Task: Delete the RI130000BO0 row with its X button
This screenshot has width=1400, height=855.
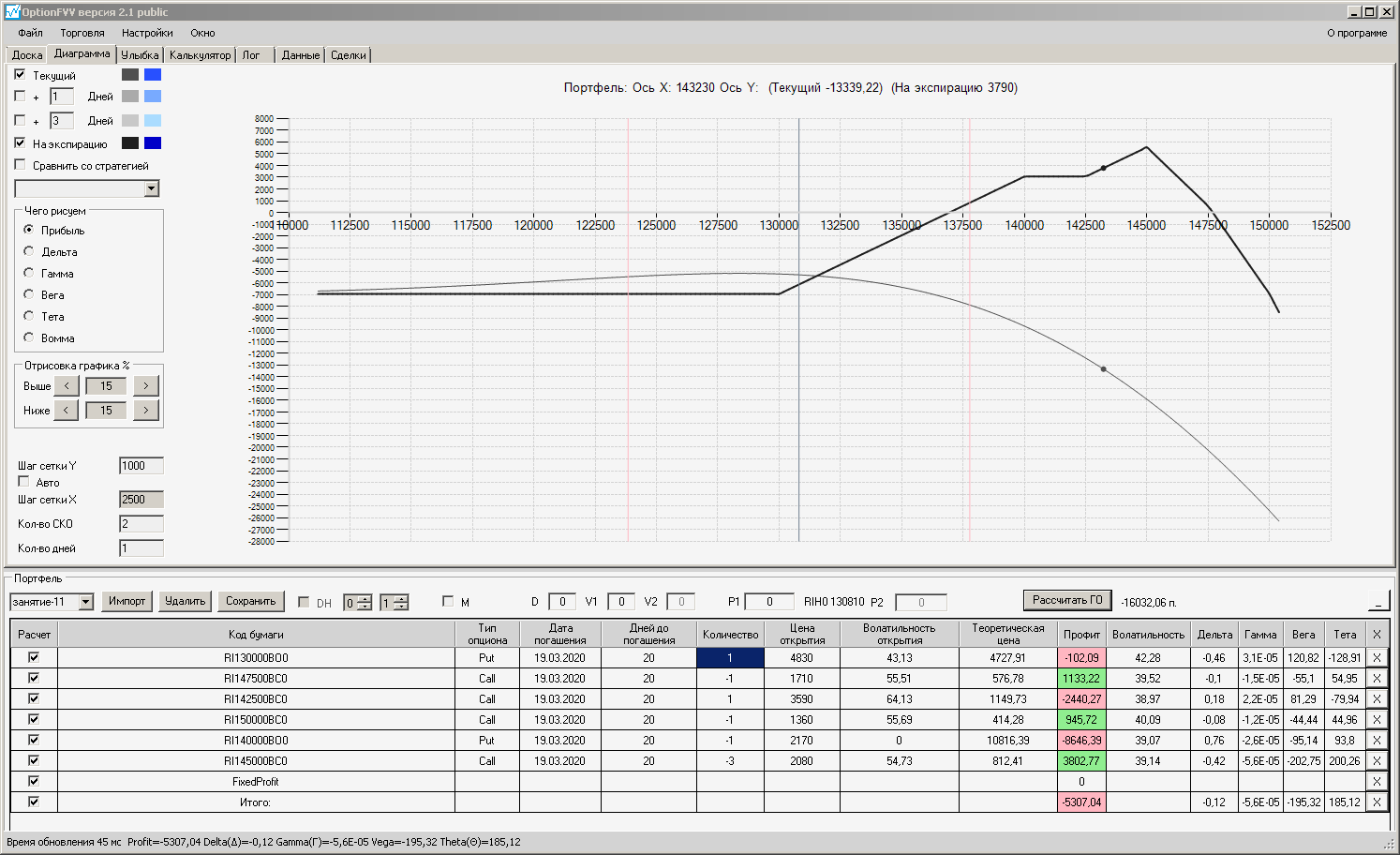Action: tap(1377, 658)
